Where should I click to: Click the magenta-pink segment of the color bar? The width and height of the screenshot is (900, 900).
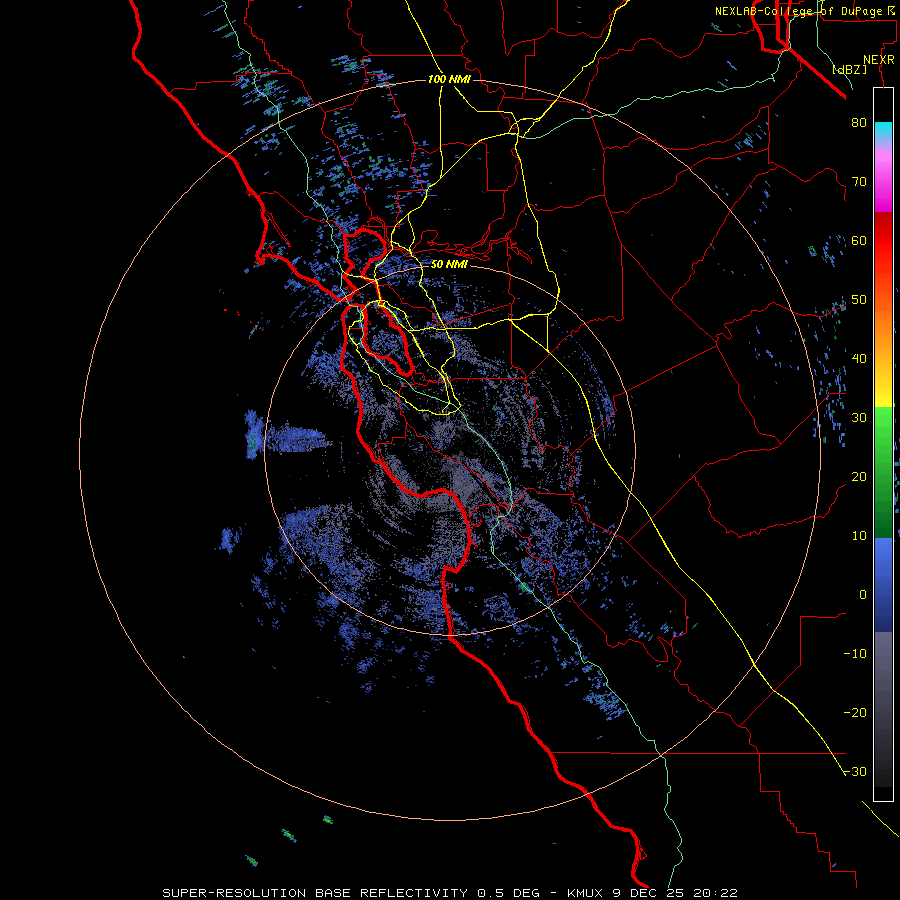click(x=883, y=178)
